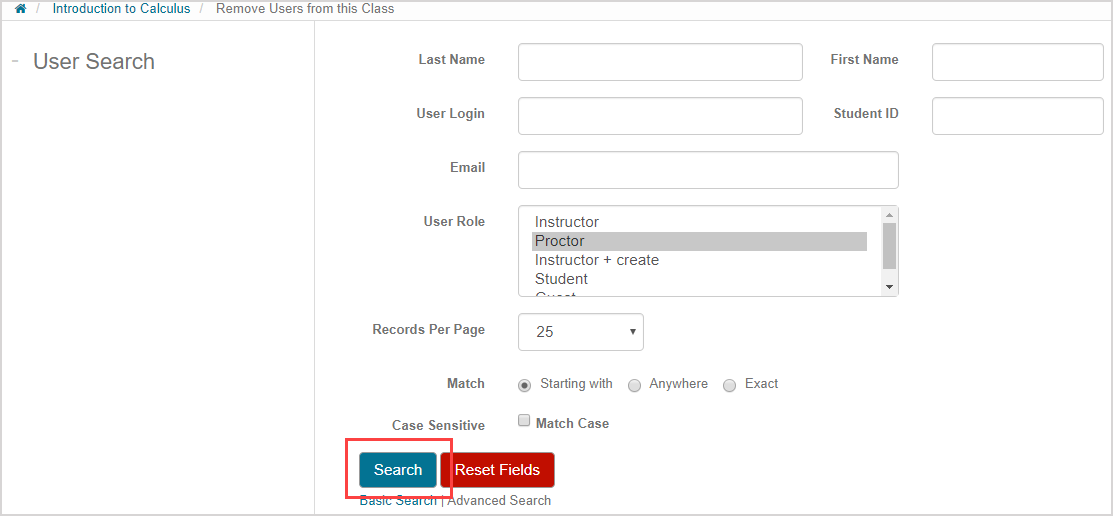This screenshot has height=516, width=1113.
Task: Select Proctor role in the list
Action: pos(560,241)
